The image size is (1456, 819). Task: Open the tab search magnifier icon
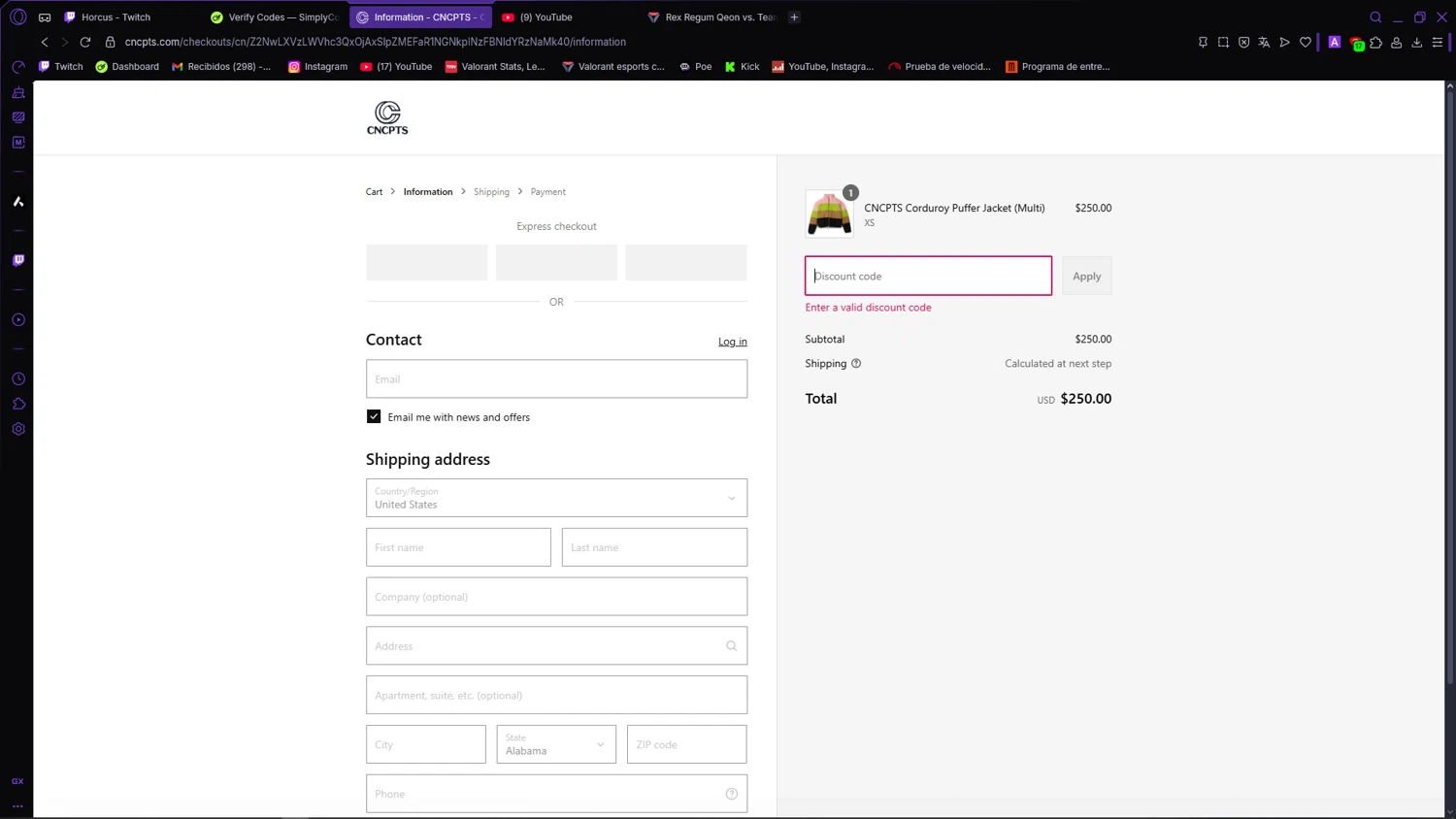[x=1375, y=16]
